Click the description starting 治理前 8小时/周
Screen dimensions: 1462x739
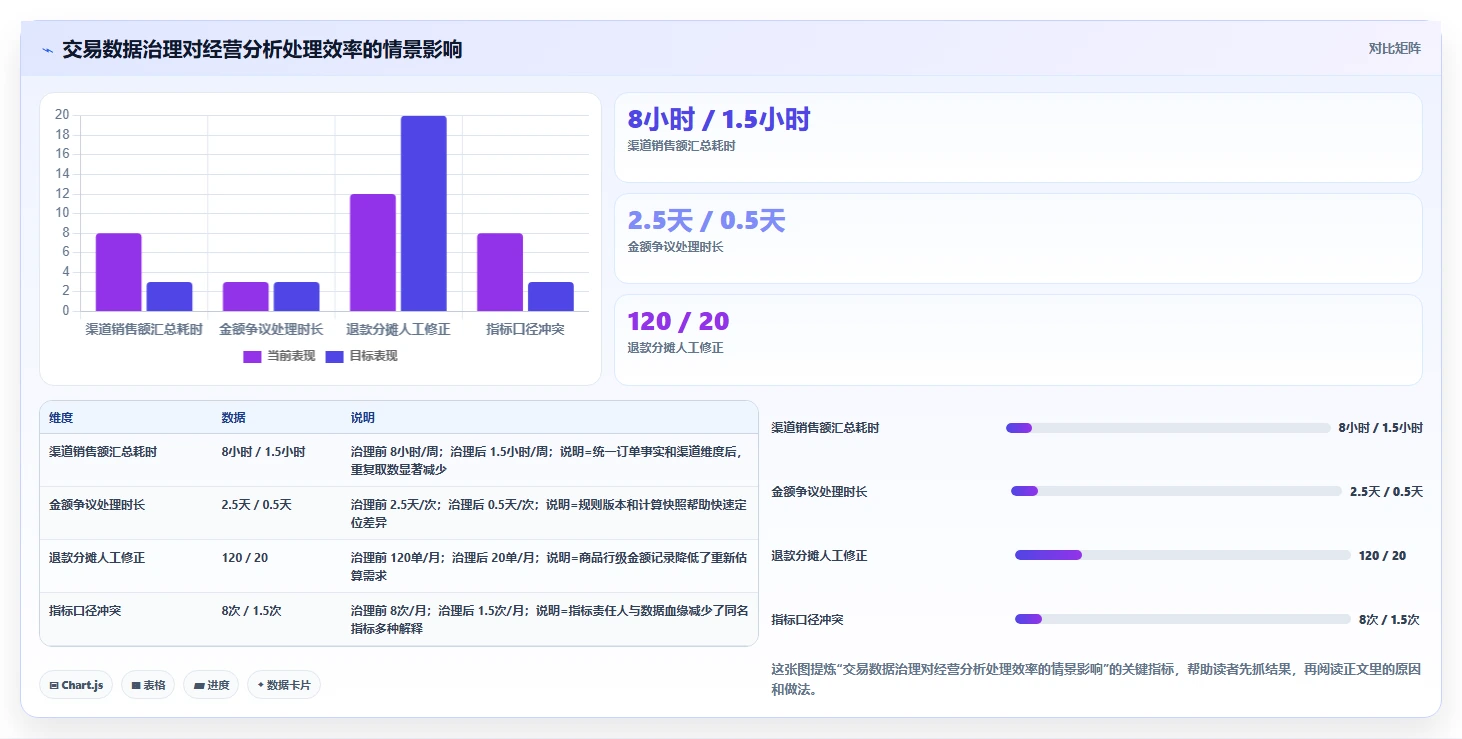pyautogui.click(x=548, y=461)
